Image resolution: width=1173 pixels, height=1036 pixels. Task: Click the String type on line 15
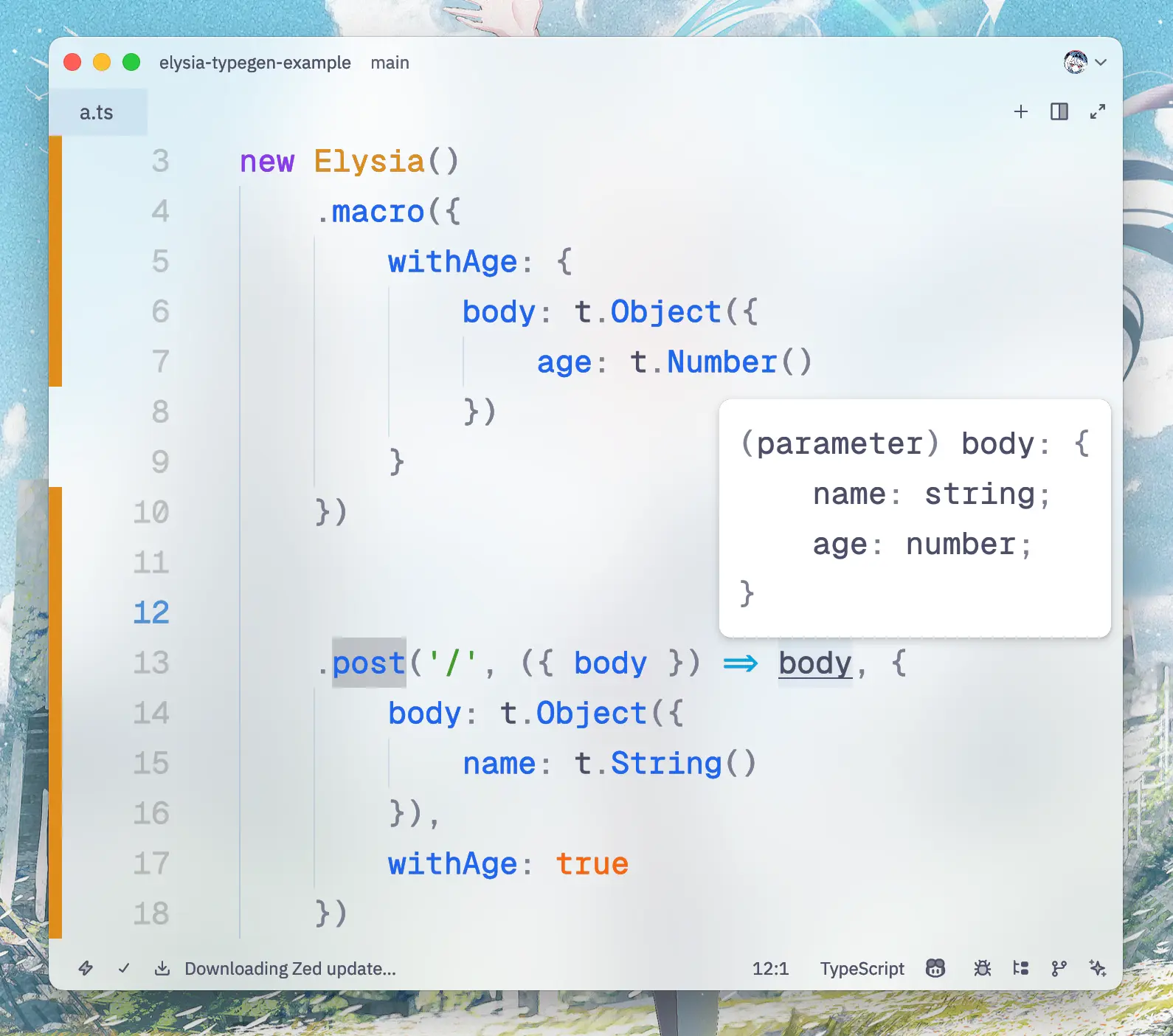[x=666, y=763]
